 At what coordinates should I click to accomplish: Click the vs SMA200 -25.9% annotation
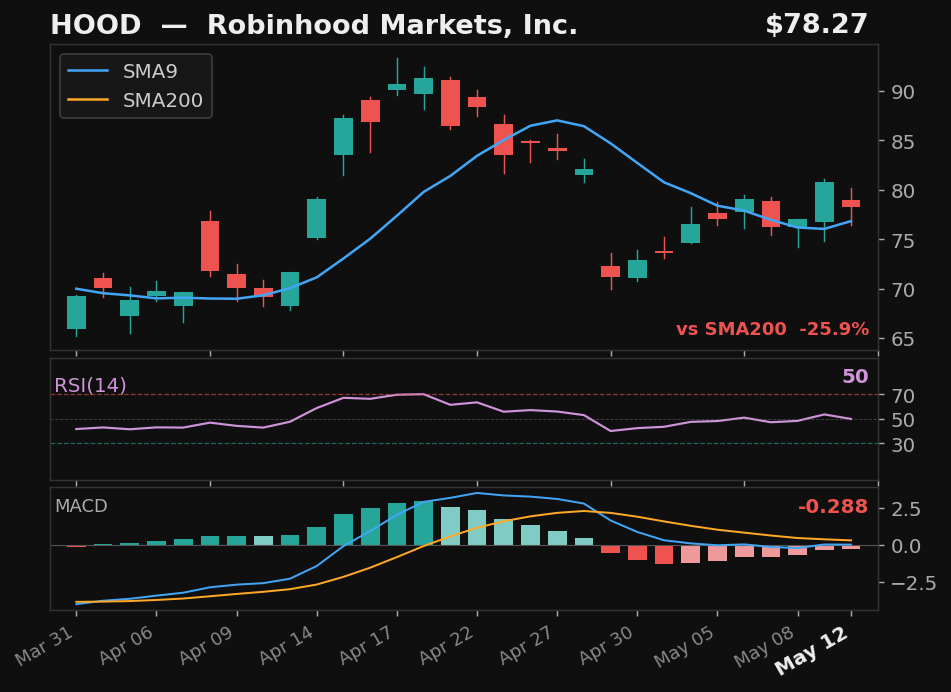(x=773, y=329)
